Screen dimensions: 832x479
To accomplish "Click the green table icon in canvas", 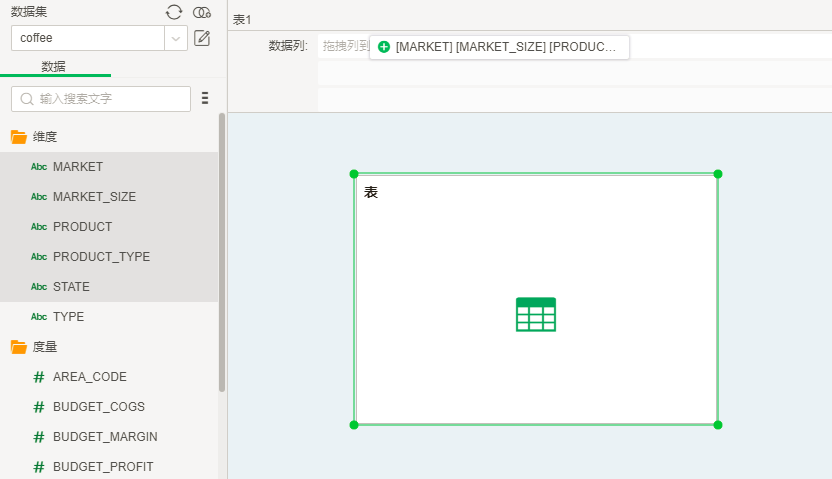I will coord(536,314).
